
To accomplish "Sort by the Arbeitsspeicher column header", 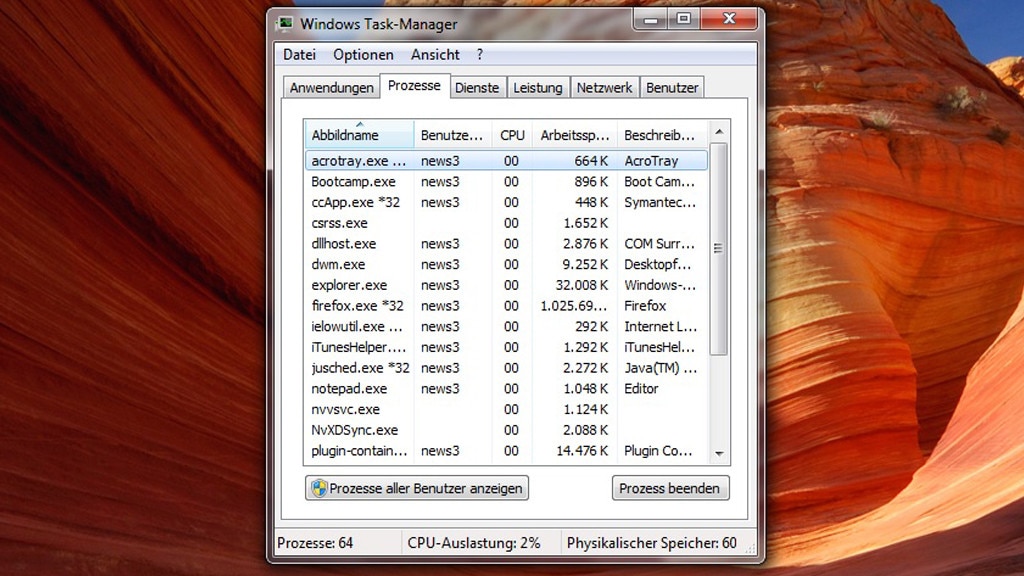I will click(x=574, y=134).
